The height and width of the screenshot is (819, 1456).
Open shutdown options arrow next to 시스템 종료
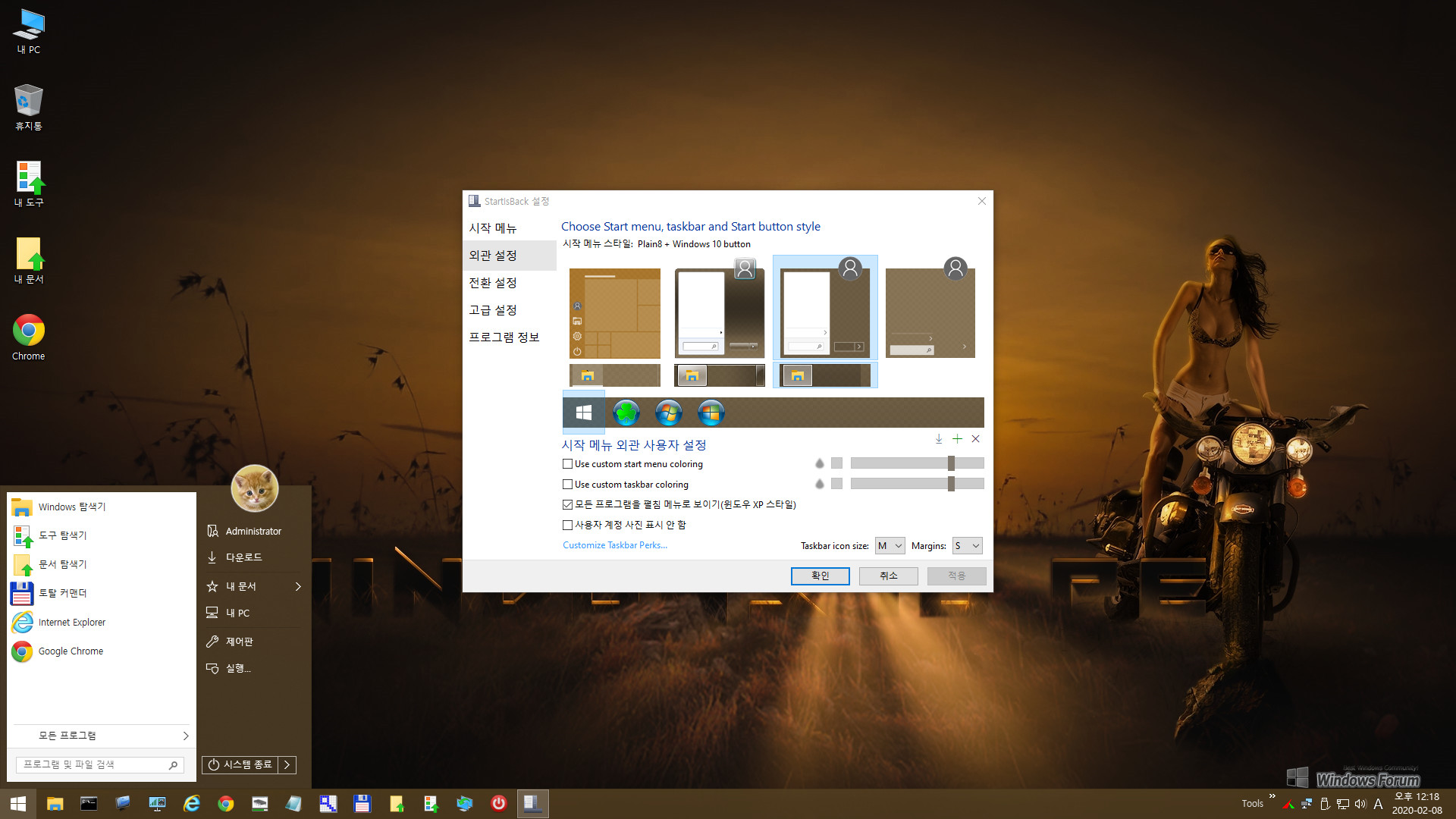pyautogui.click(x=287, y=764)
